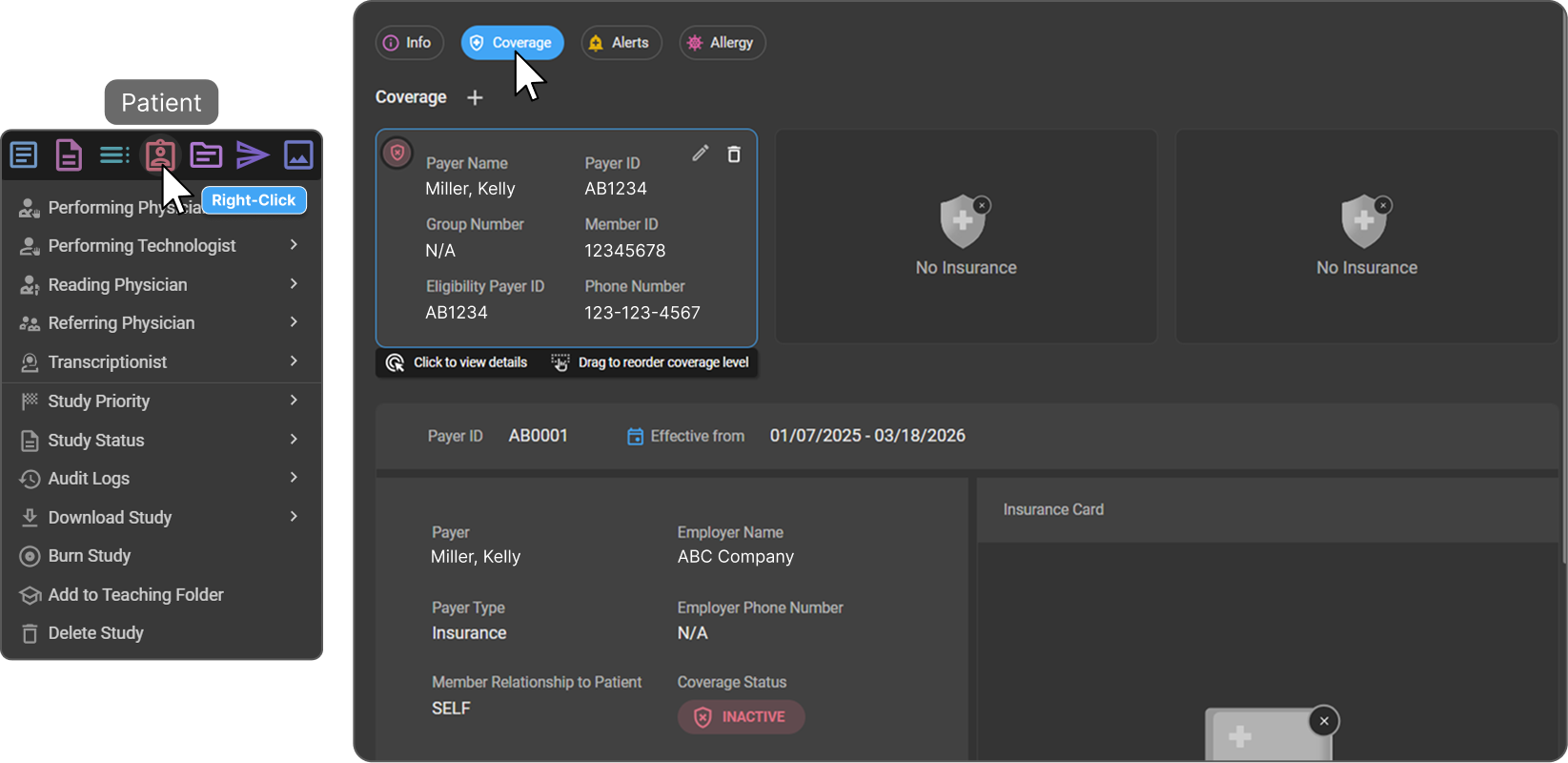
Task: Open the Allergy tab
Action: (x=722, y=43)
